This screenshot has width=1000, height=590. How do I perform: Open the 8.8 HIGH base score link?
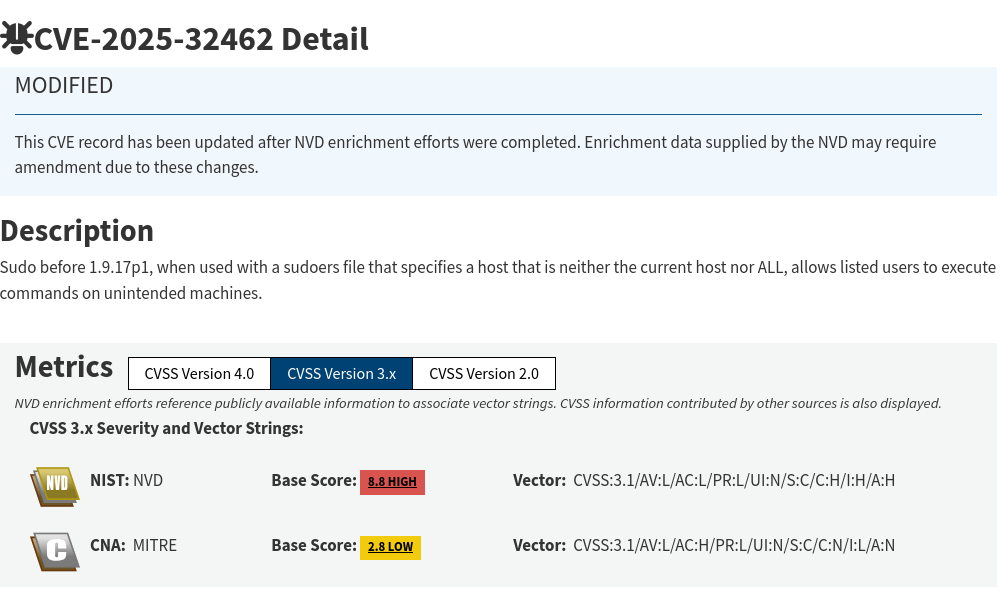tap(392, 481)
